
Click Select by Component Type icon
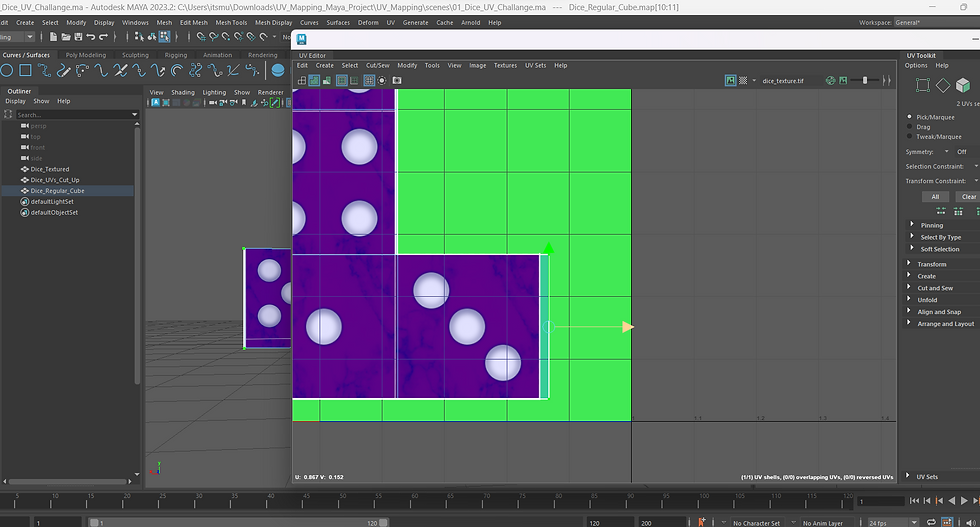[x=164, y=37]
